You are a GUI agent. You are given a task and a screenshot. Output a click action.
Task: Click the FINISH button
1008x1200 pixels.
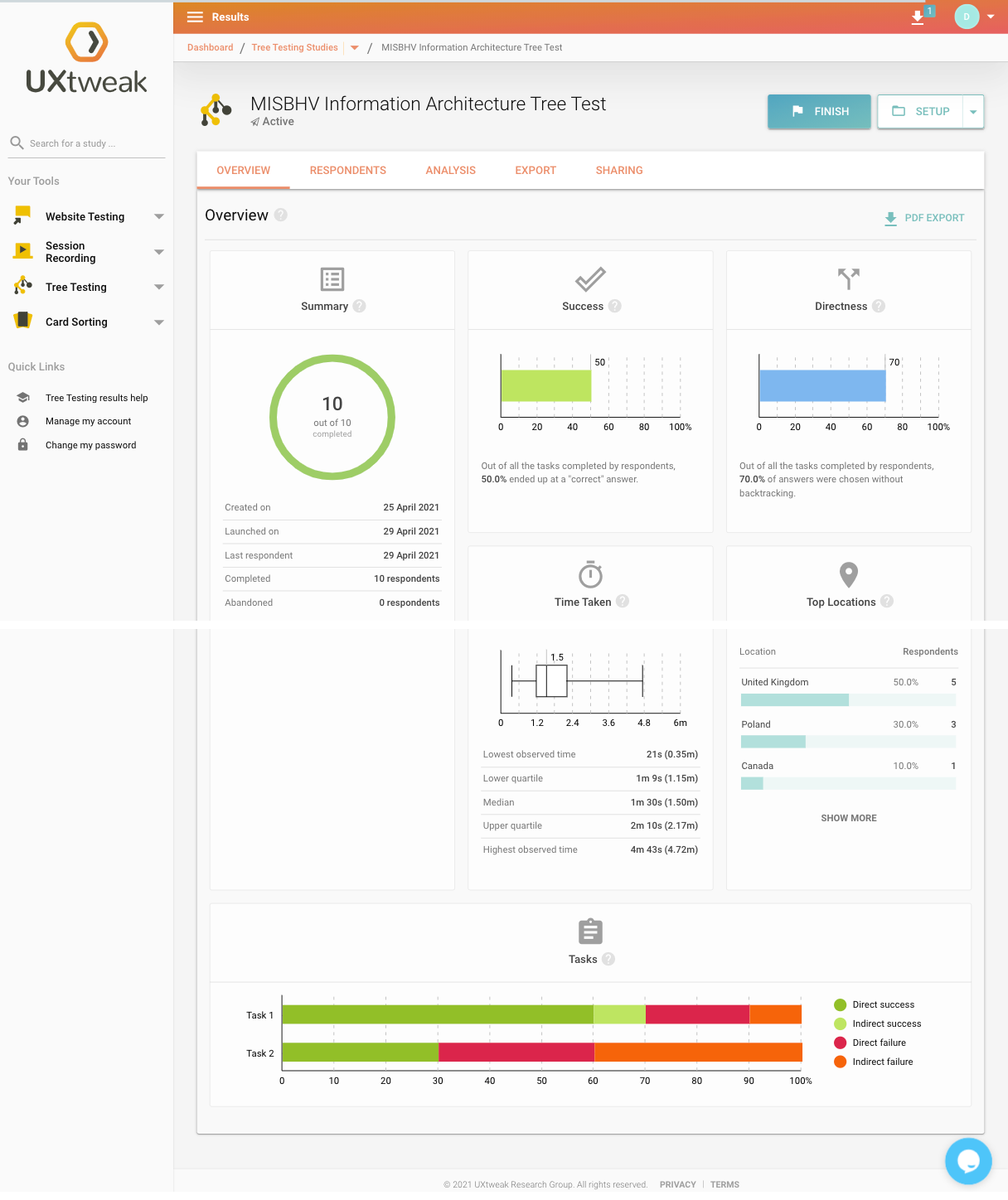(819, 112)
